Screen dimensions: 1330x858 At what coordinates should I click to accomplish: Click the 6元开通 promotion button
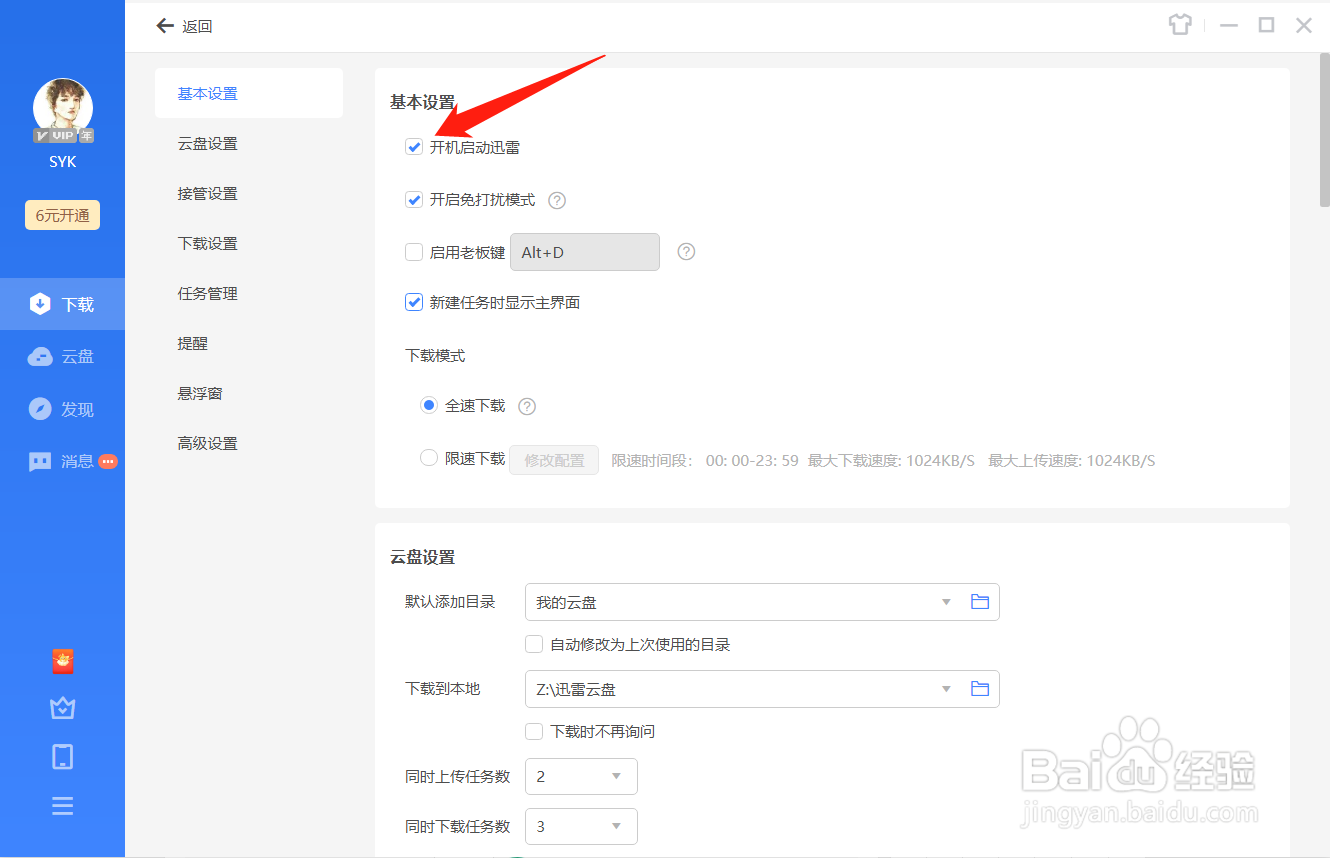tap(63, 215)
